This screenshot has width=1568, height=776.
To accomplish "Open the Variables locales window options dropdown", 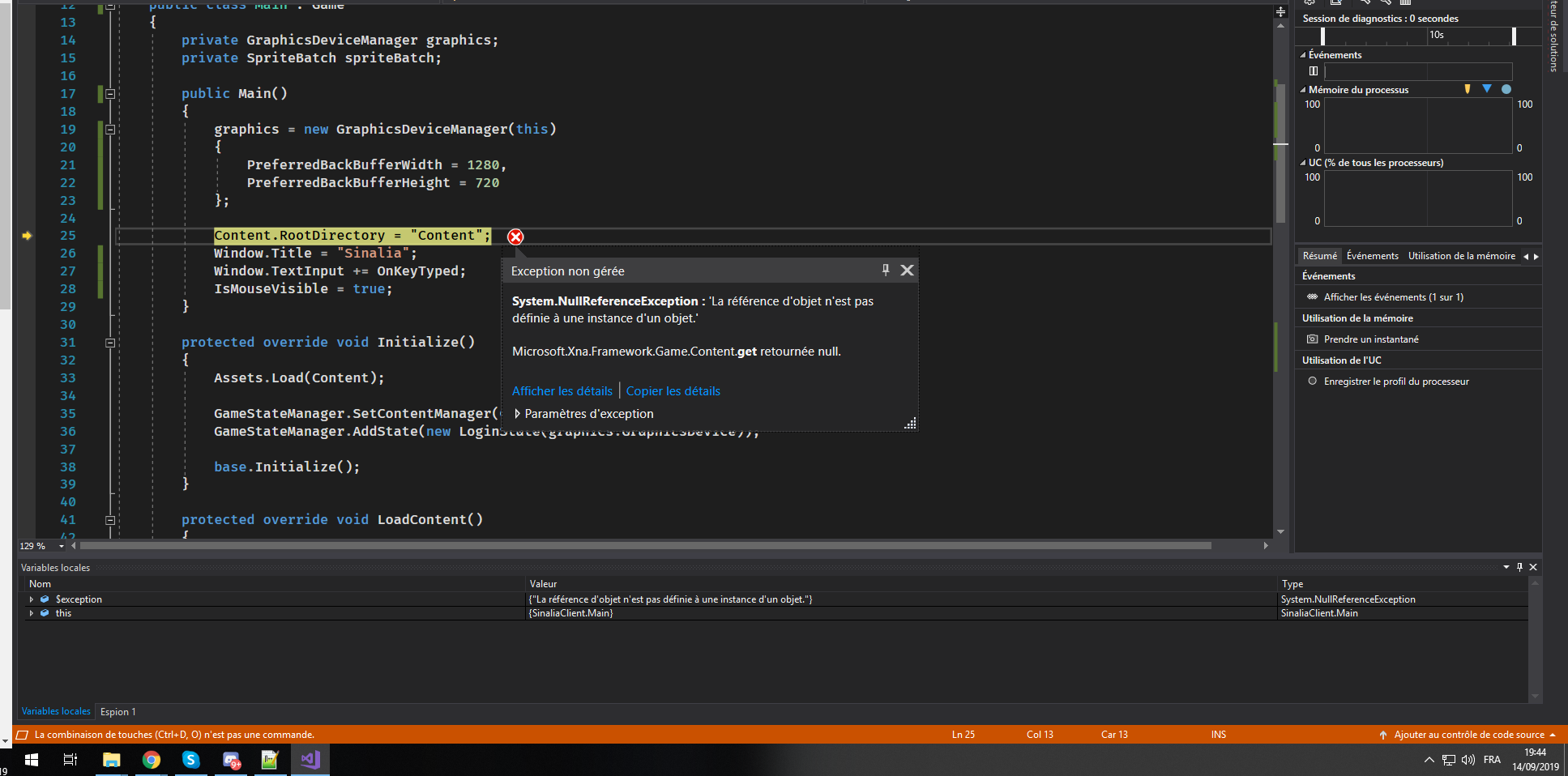I will (1506, 567).
